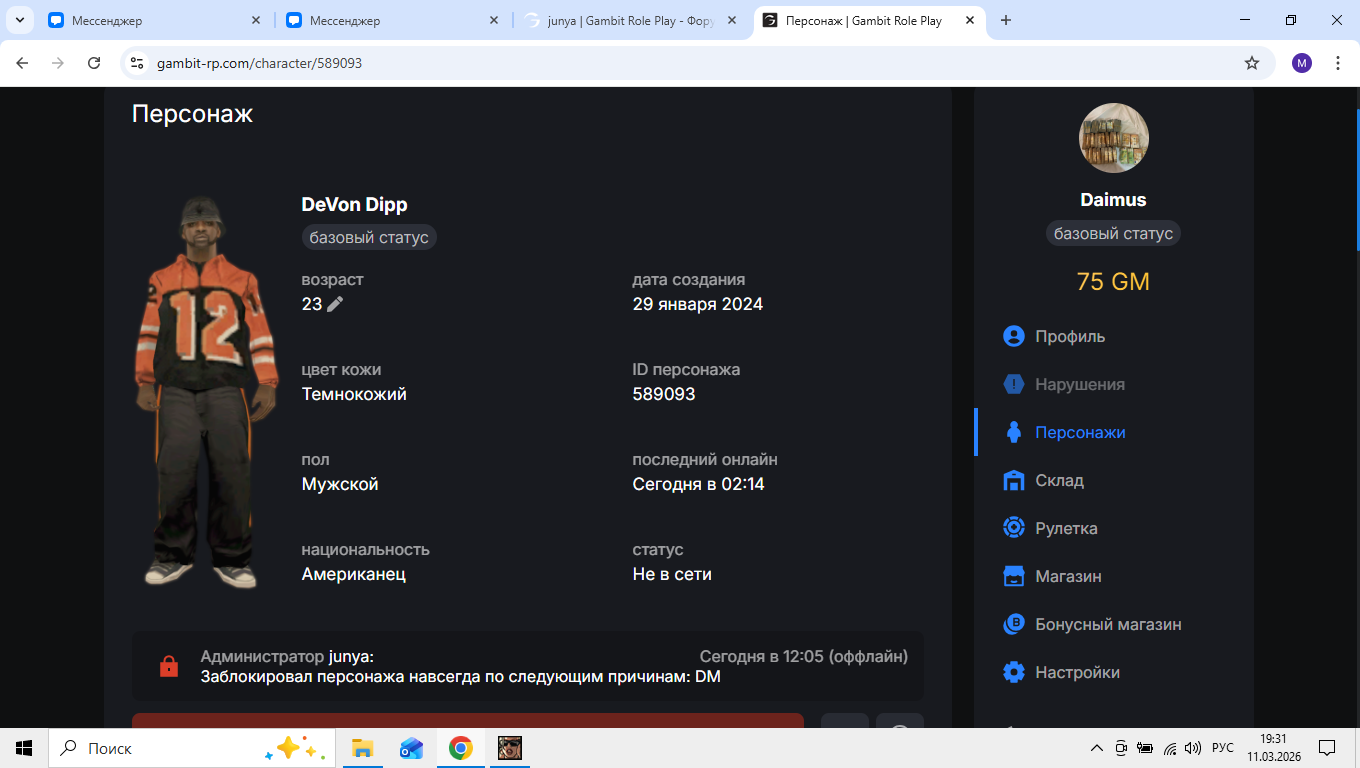Open the tab search dropdown arrow
This screenshot has width=1360, height=768.
[19, 20]
